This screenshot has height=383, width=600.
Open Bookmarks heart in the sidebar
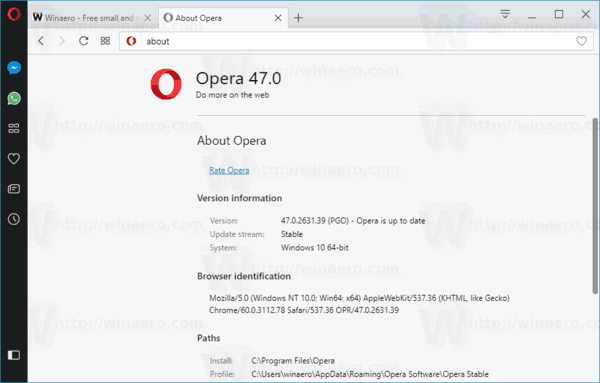(14, 158)
